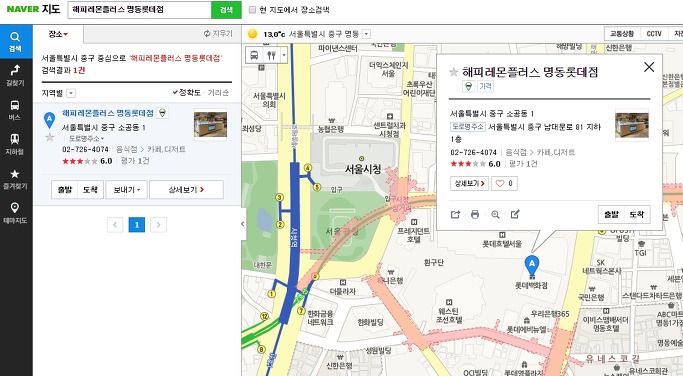This screenshot has width=683, height=376.
Task: Click subway exit 4 marker on the map
Action: click(x=308, y=168)
